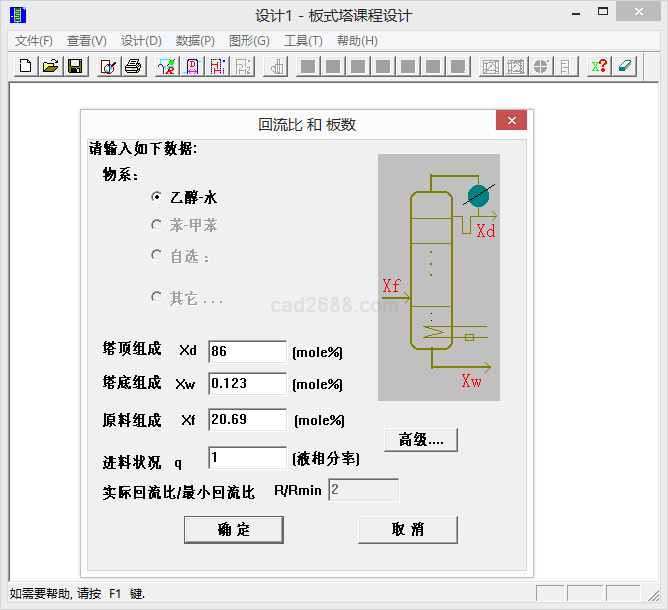Click the Print preview toolbar icon
This screenshot has width=668, height=610.
pos(108,66)
